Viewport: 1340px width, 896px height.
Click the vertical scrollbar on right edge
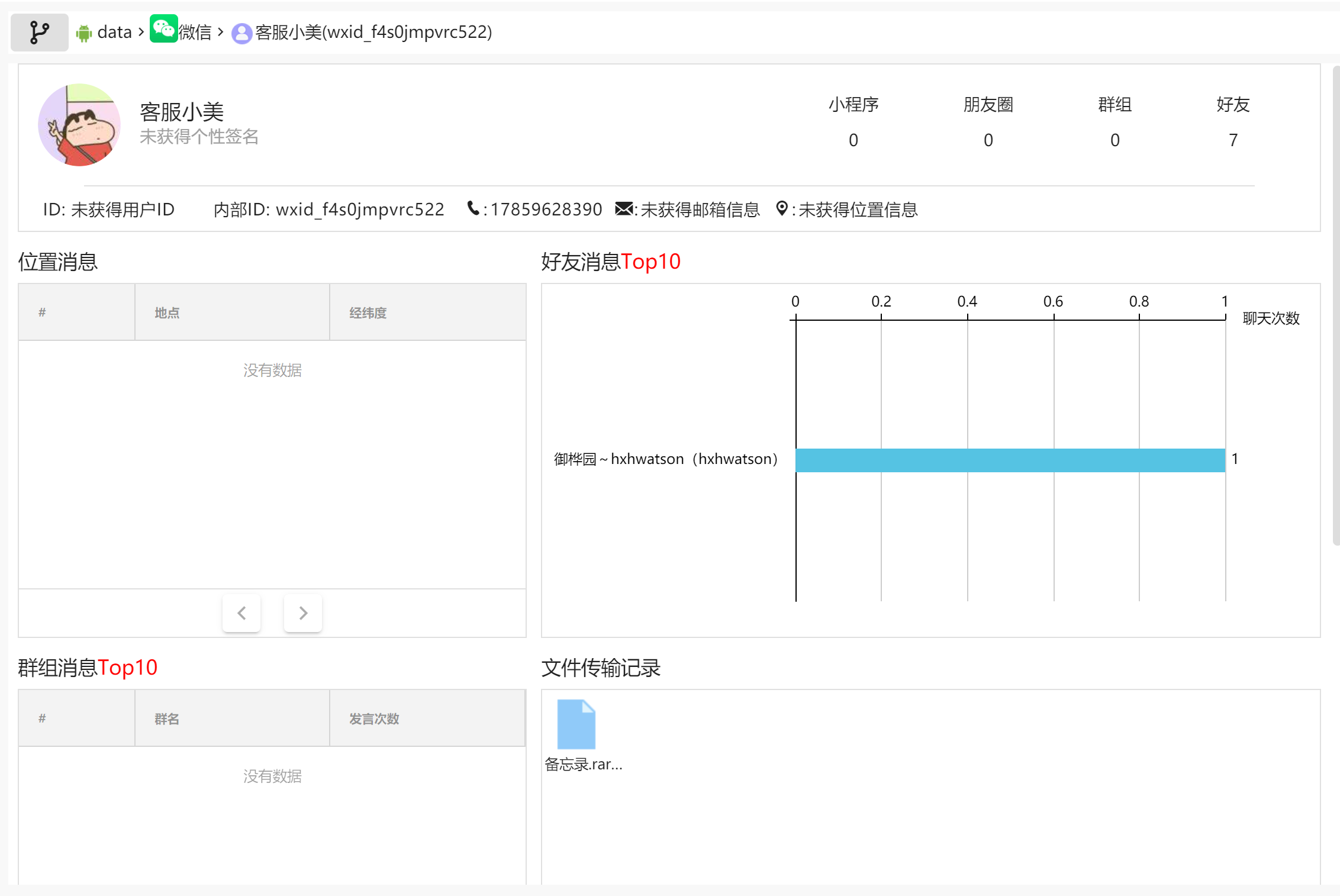pos(1336,305)
